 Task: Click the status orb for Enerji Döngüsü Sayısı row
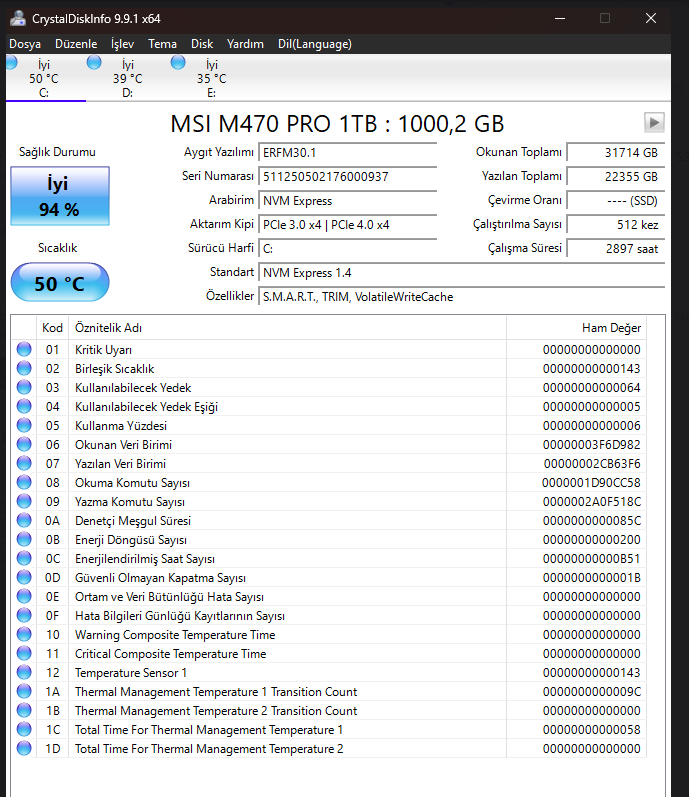pyautogui.click(x=24, y=539)
